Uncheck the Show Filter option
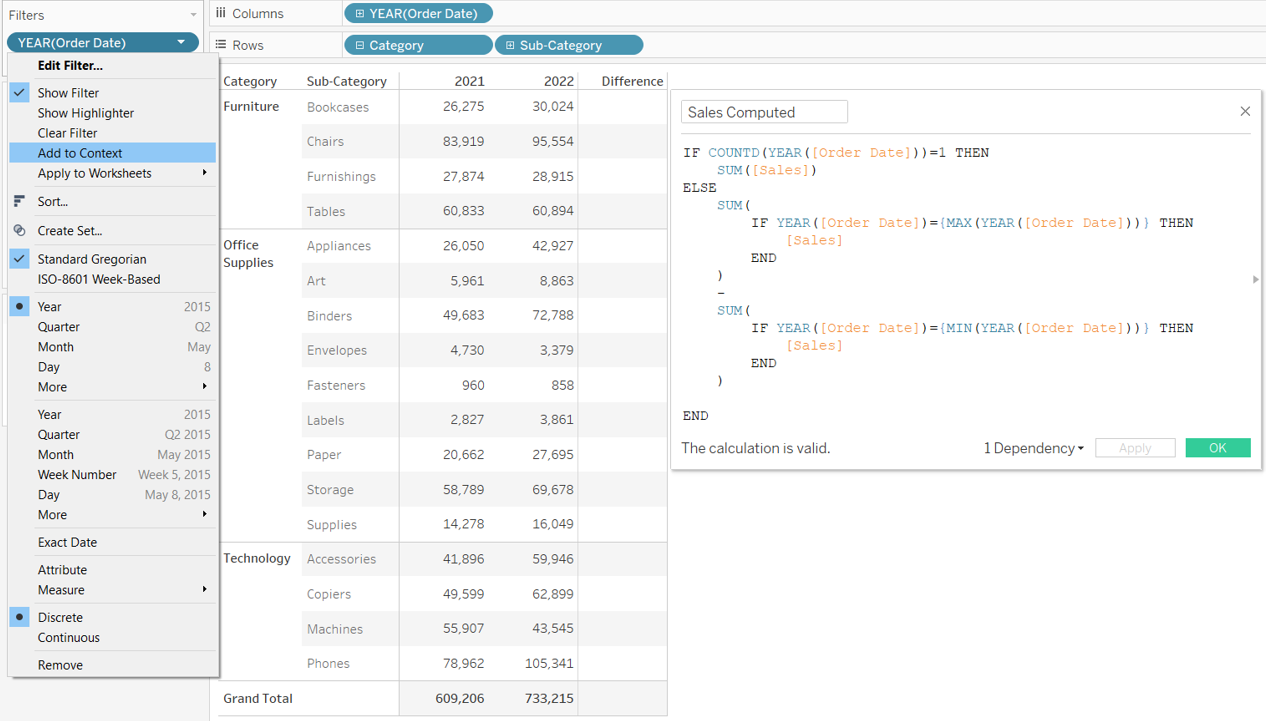 68,93
